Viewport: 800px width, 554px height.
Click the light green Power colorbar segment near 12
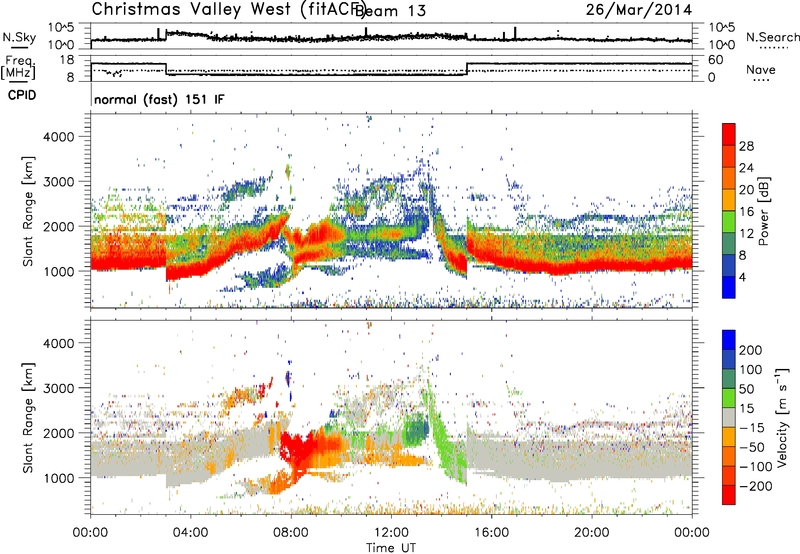pyautogui.click(x=729, y=221)
